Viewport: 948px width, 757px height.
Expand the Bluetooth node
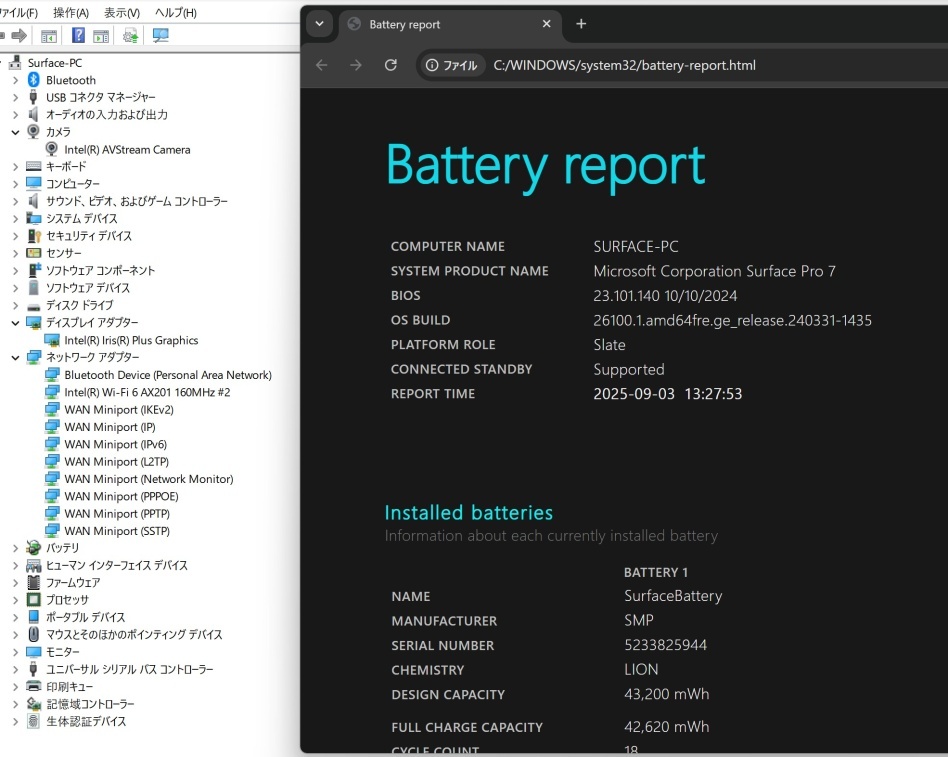(16, 80)
